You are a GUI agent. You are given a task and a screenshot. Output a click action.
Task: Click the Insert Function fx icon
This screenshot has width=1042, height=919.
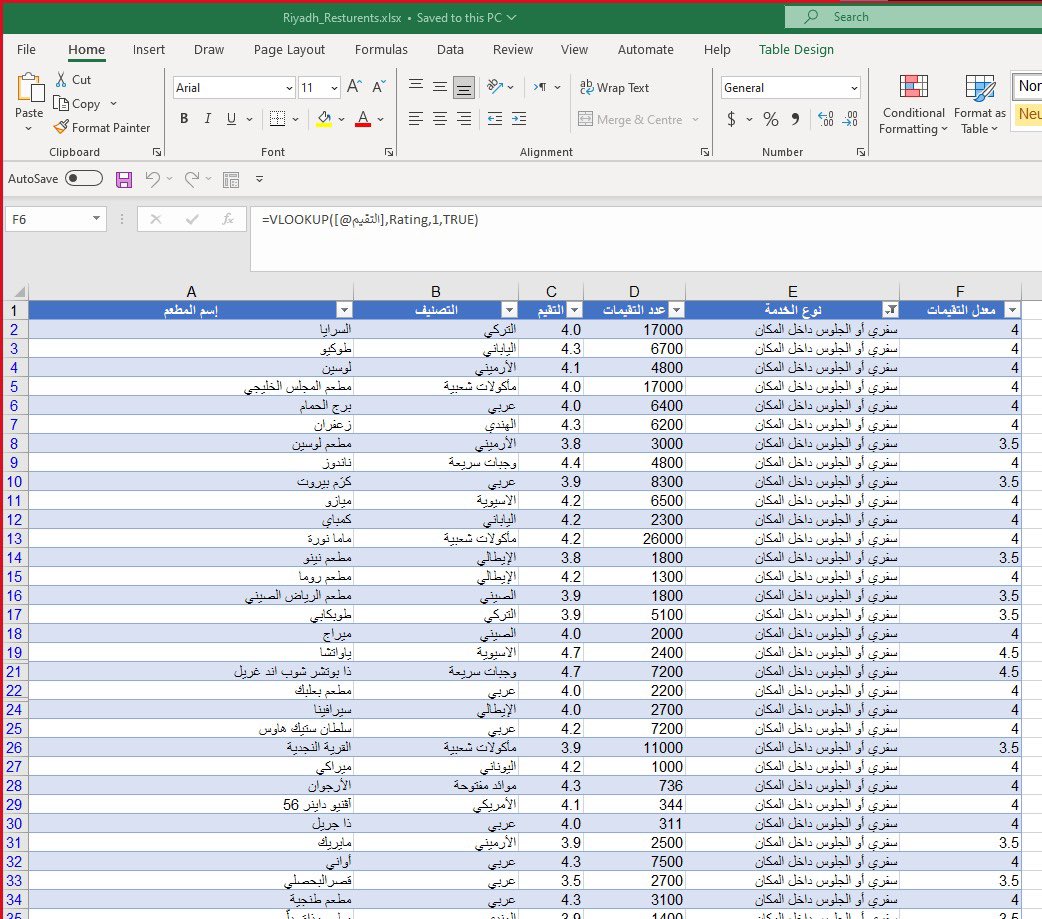(x=228, y=219)
